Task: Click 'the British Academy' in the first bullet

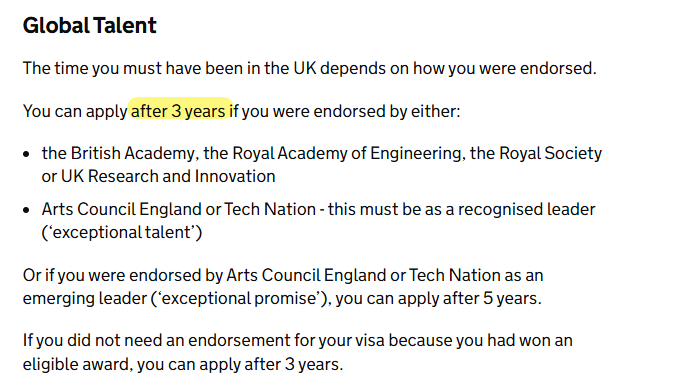Action: 118,153
